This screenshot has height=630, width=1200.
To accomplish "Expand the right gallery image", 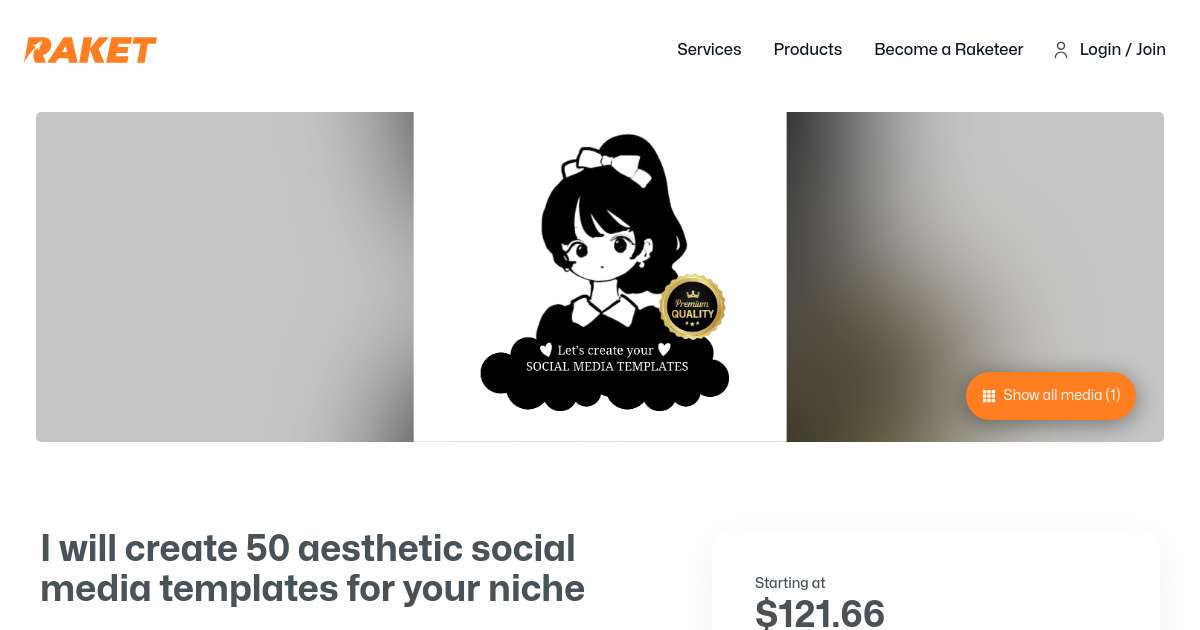I will tap(975, 277).
